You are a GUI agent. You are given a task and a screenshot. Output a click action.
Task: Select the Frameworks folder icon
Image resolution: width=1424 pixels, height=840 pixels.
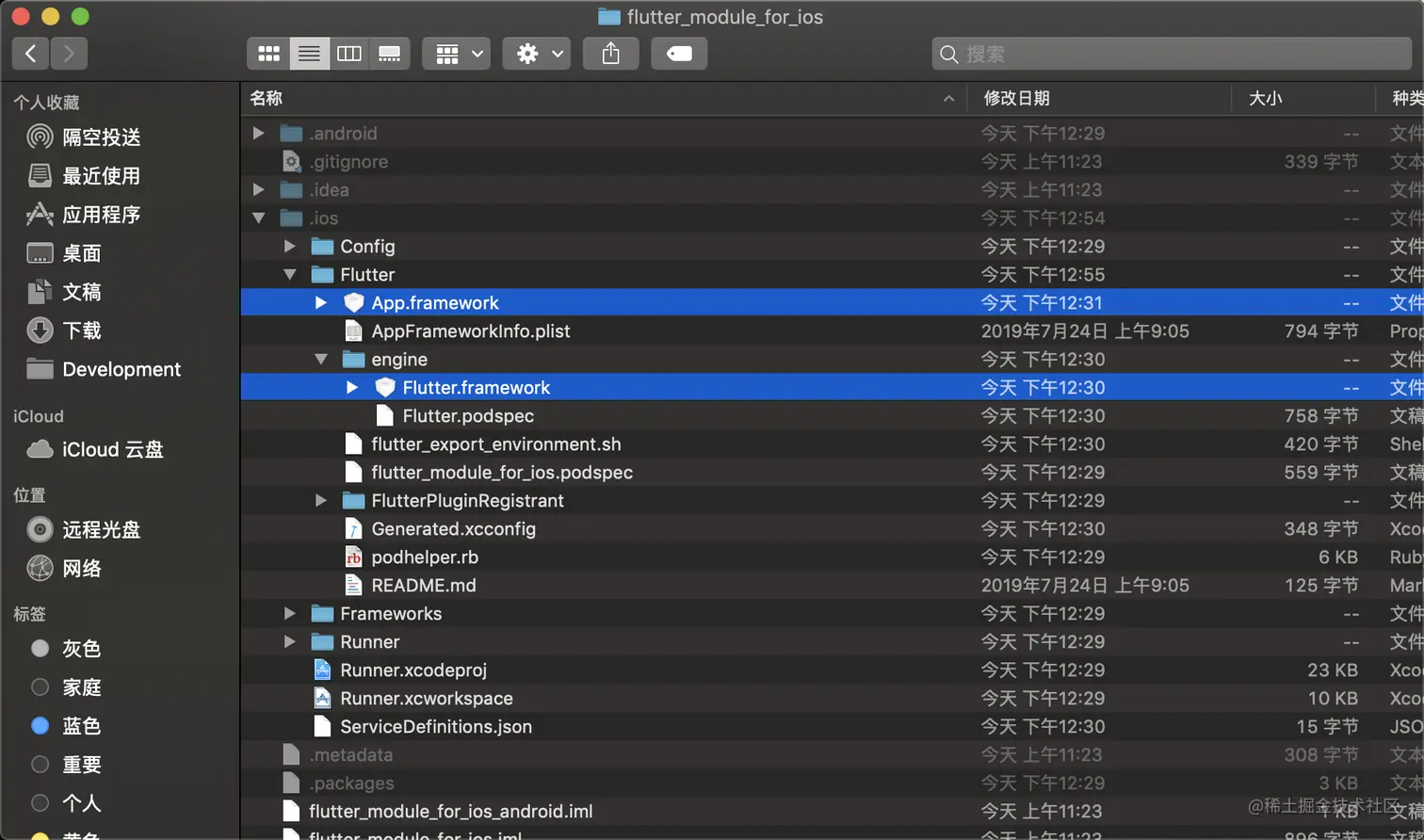322,614
